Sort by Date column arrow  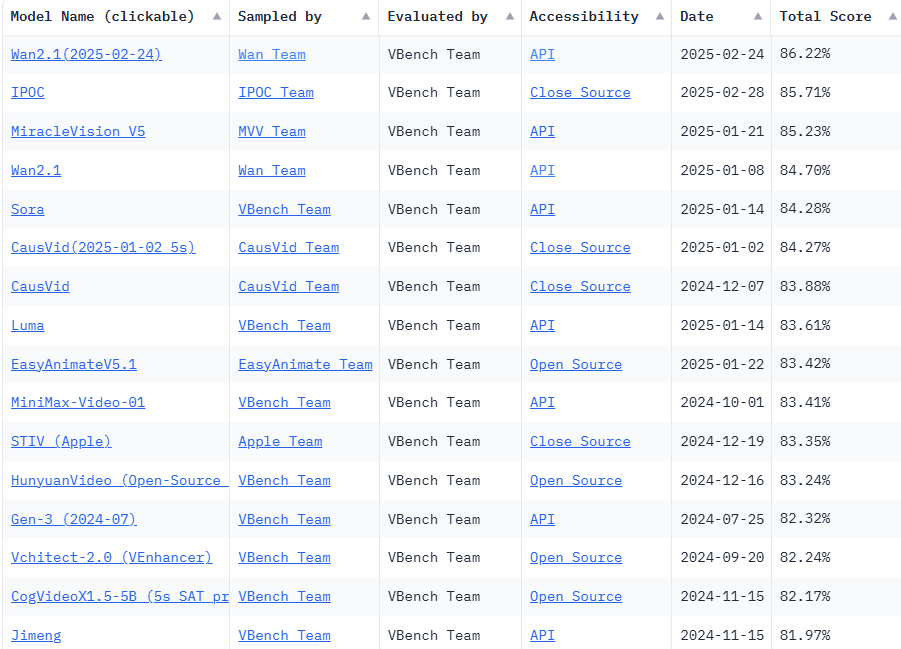coord(758,16)
